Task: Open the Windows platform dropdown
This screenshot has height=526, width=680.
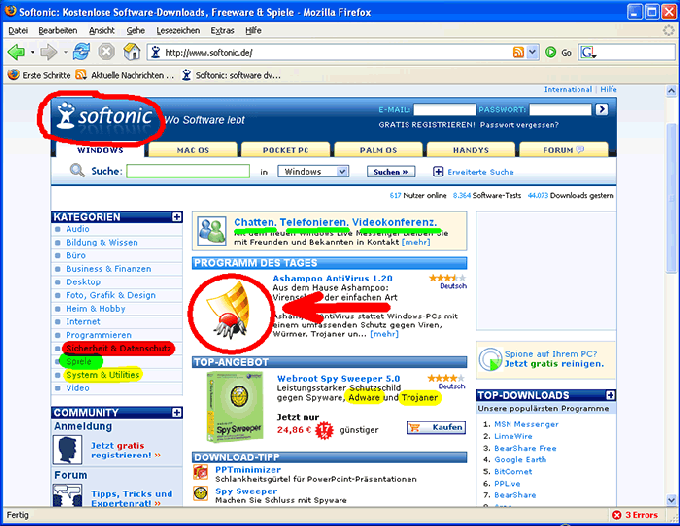Action: pyautogui.click(x=313, y=172)
